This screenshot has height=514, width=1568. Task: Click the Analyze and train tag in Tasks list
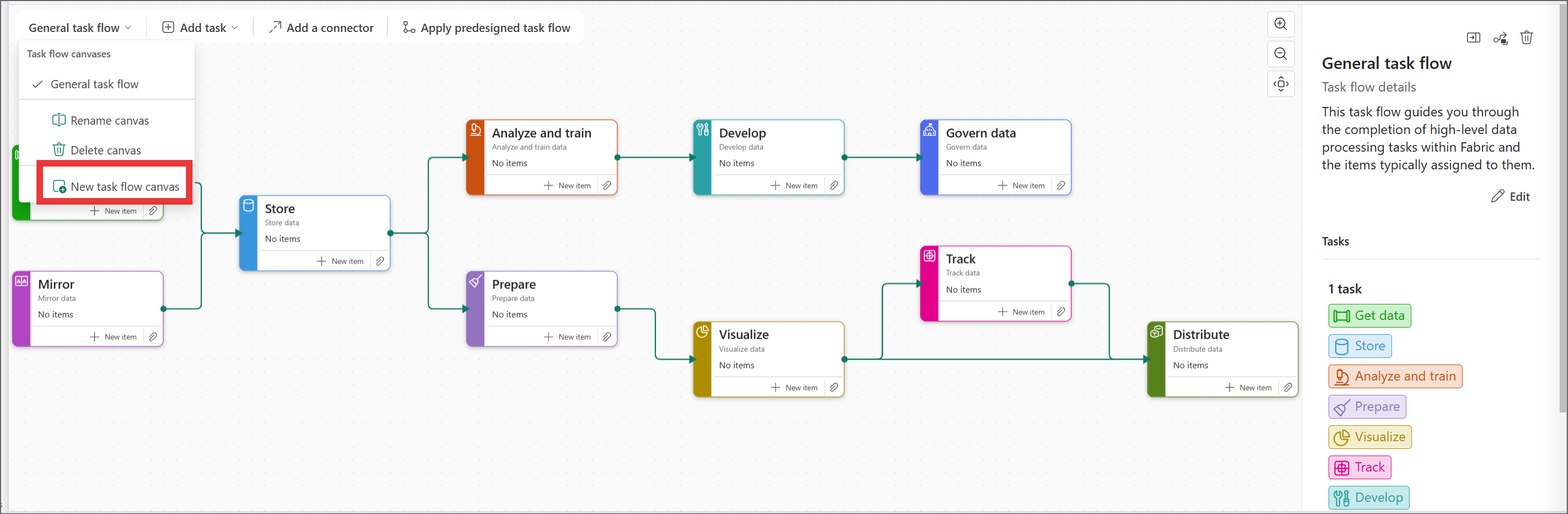point(1395,377)
